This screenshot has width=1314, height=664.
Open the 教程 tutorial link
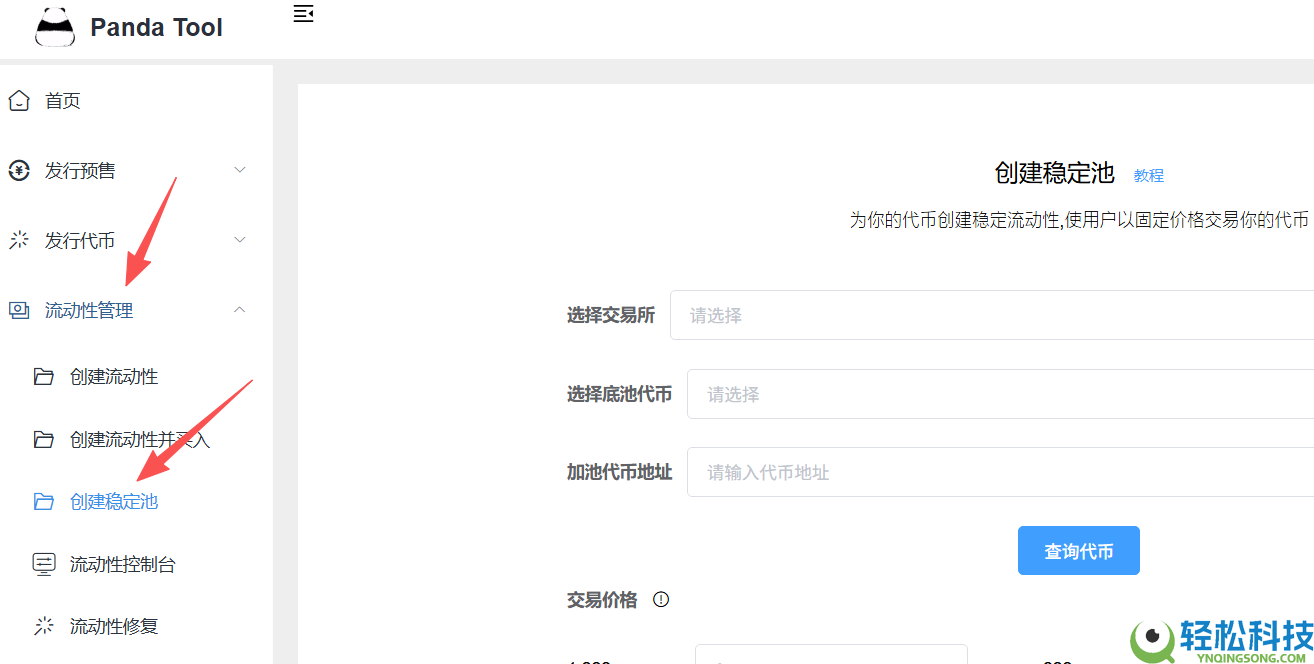point(1148,176)
